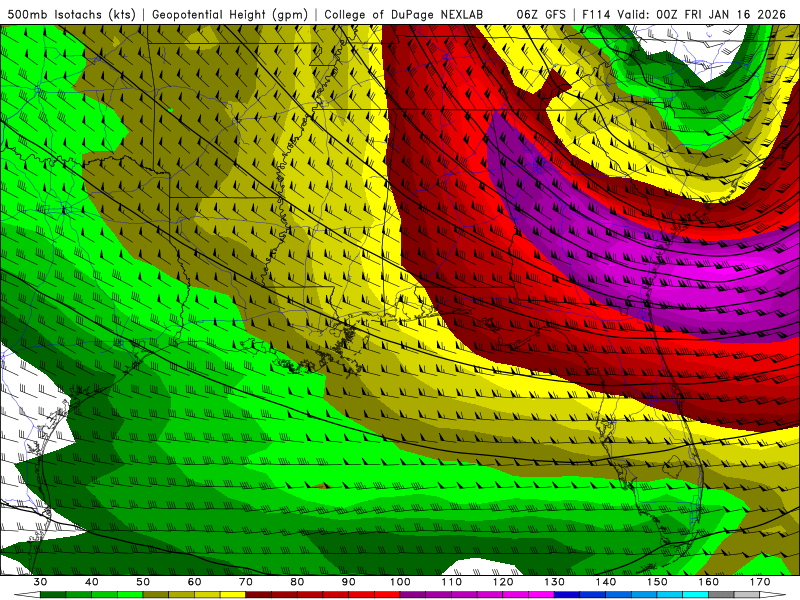Viewport: 800px width, 600px height.
Task: Click the '160' legend label
Action: [709, 582]
